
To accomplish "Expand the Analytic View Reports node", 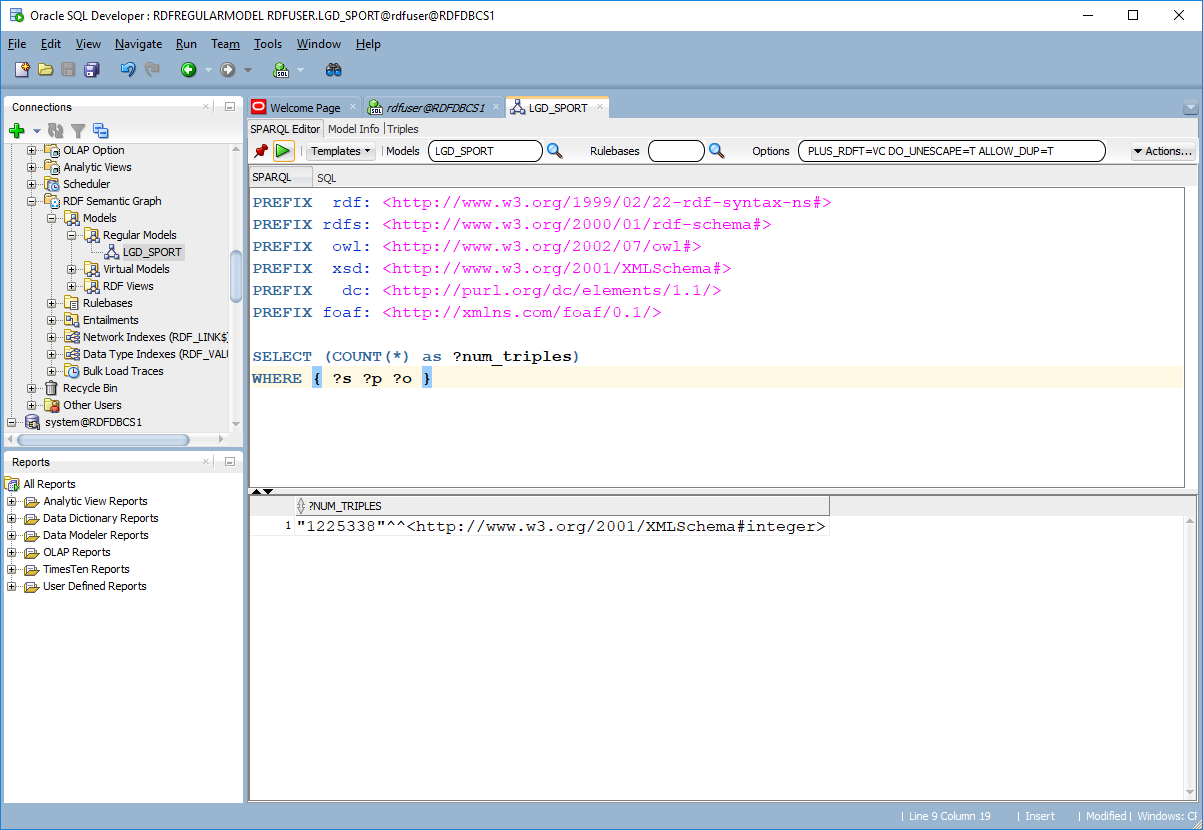I will [x=12, y=501].
